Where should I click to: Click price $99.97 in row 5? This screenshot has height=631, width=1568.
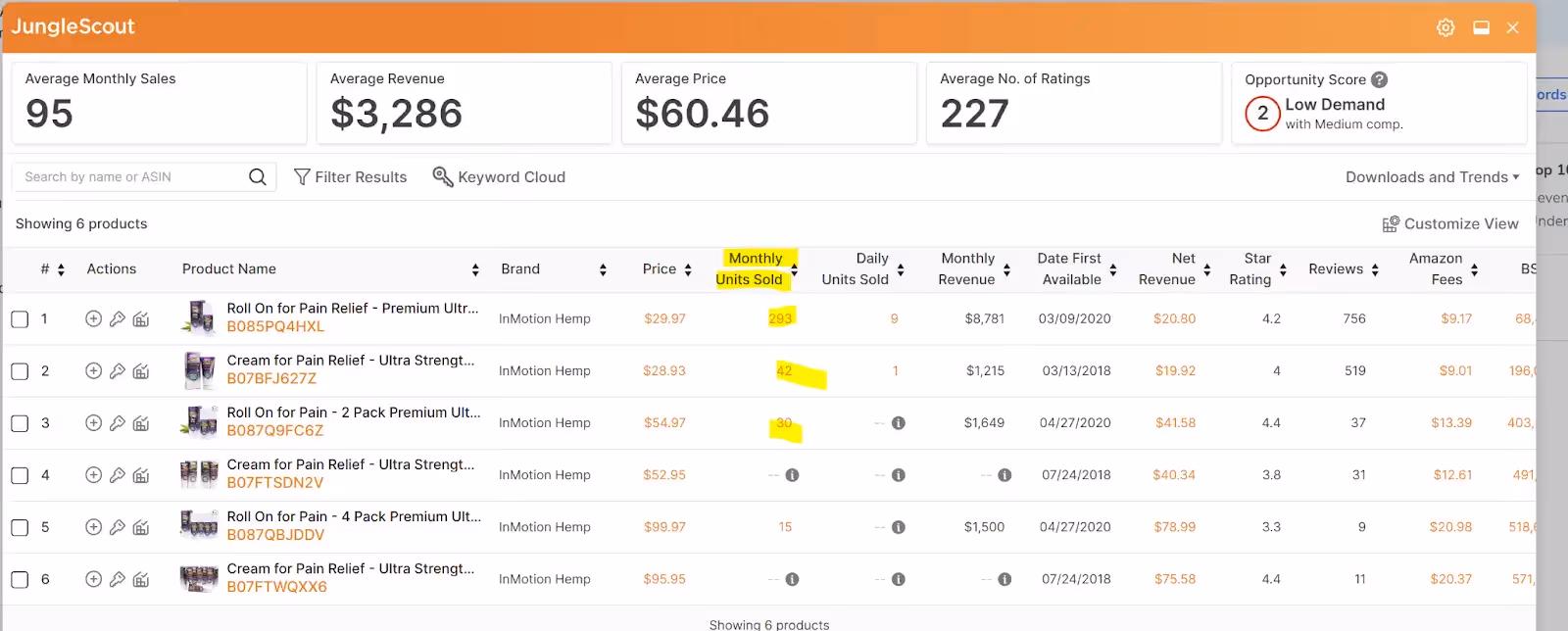(x=664, y=527)
